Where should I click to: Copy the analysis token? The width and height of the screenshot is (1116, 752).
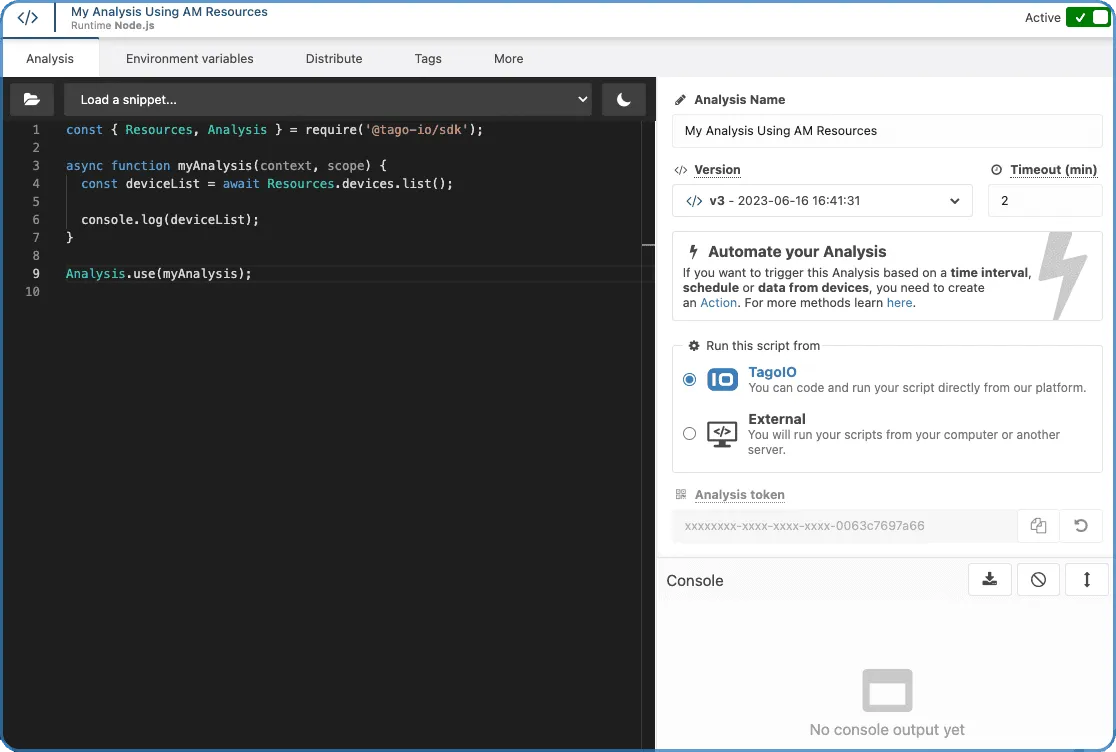[1038, 526]
